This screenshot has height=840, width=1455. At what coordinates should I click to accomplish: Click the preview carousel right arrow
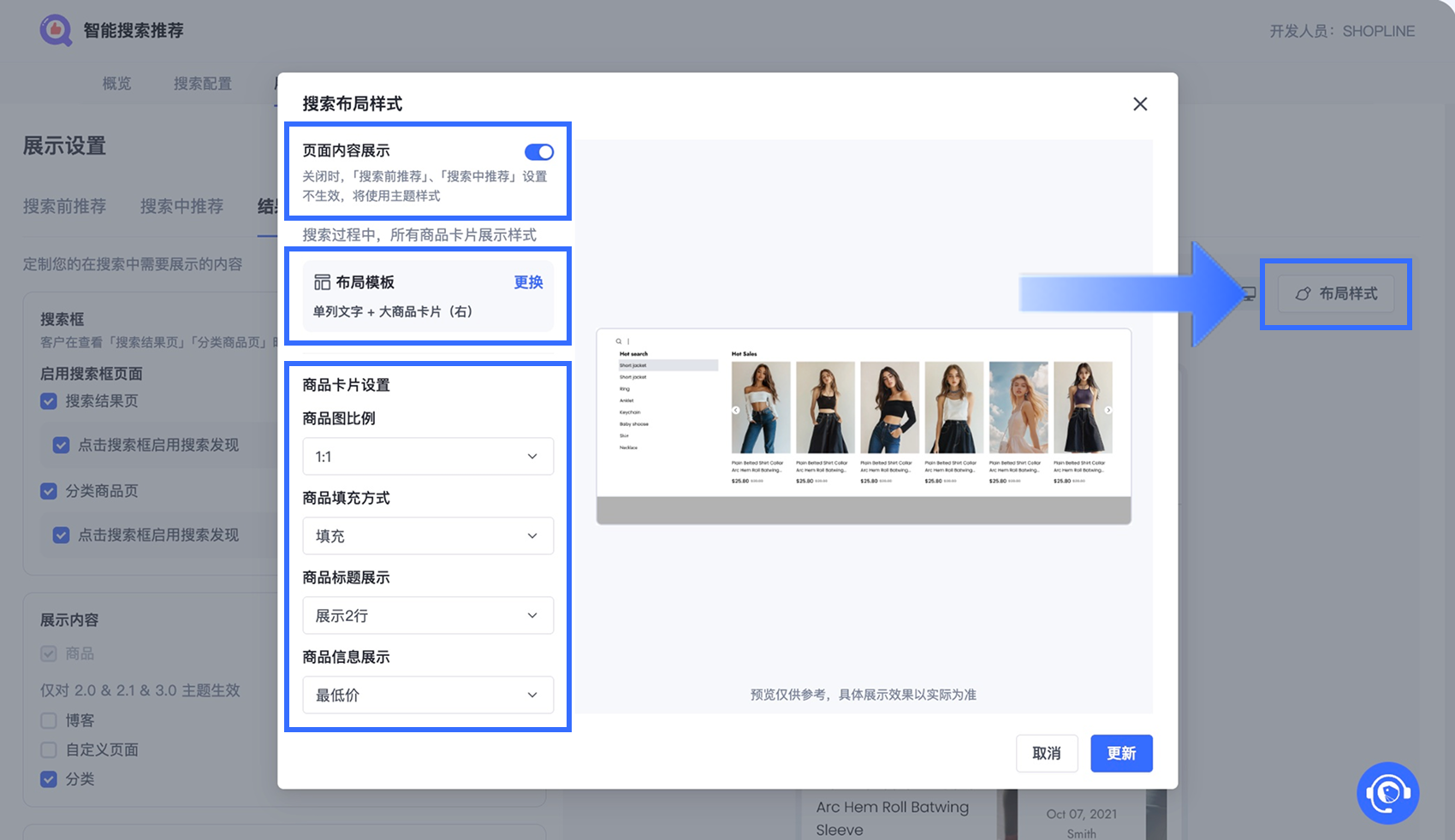[1108, 411]
